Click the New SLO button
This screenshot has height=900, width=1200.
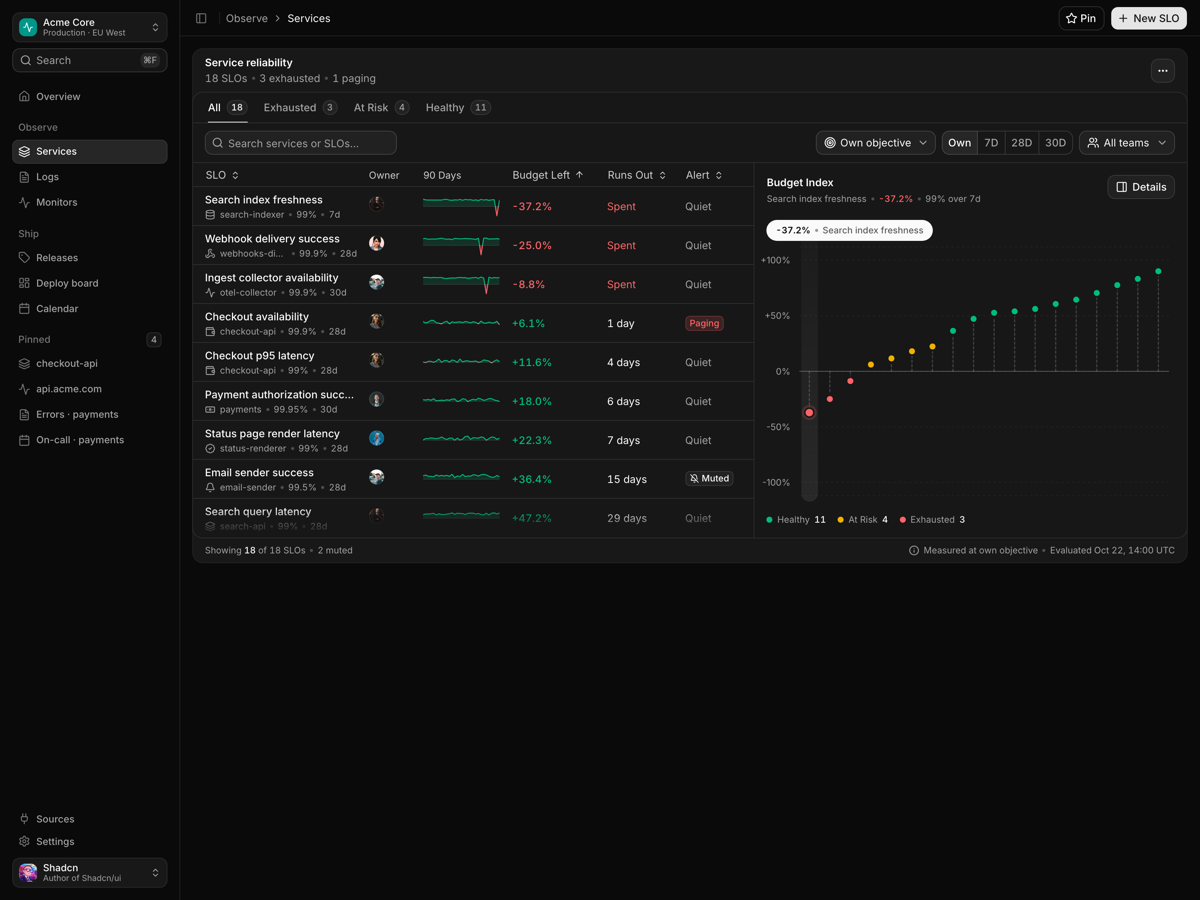[1149, 18]
